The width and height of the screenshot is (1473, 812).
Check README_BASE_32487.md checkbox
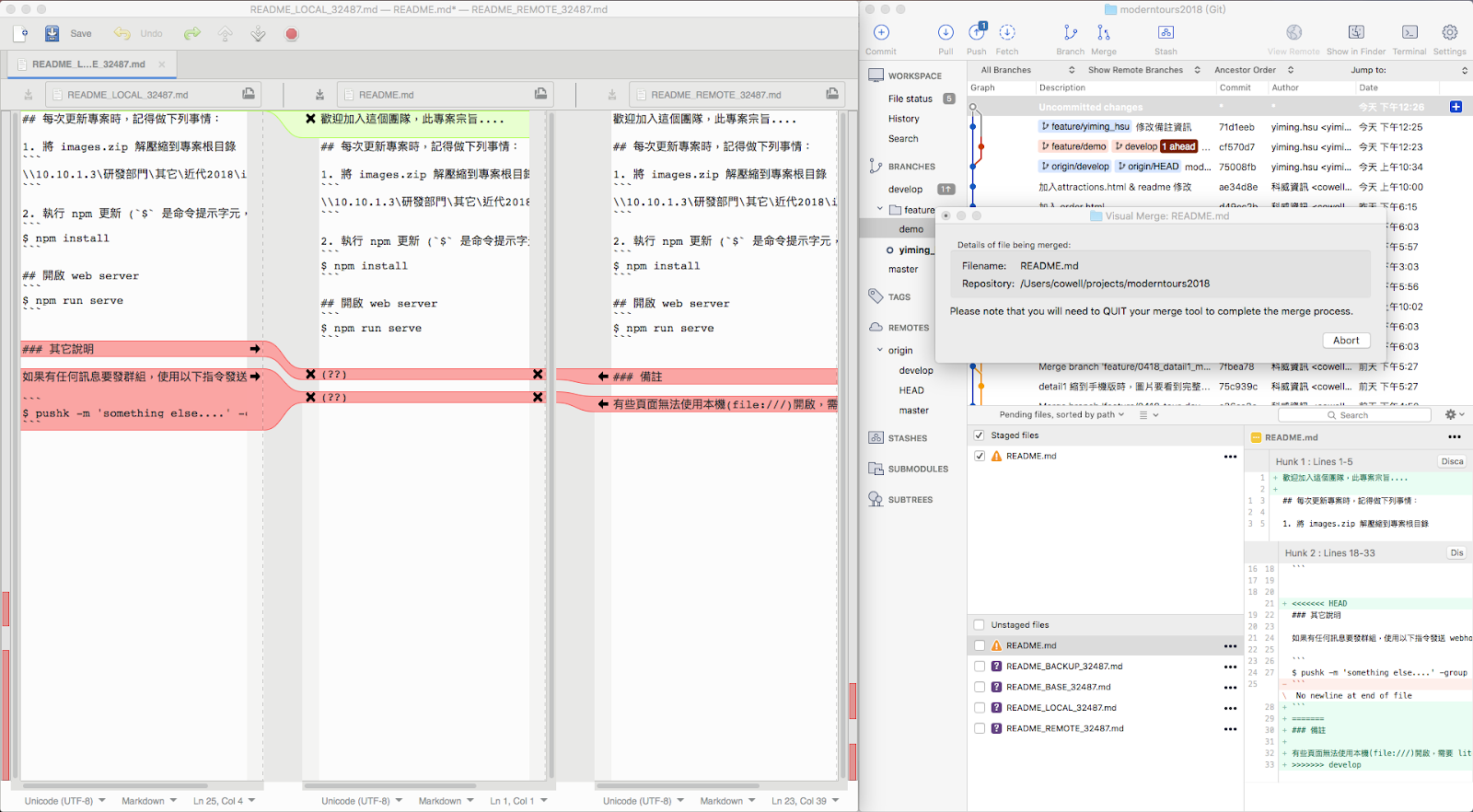coord(979,687)
